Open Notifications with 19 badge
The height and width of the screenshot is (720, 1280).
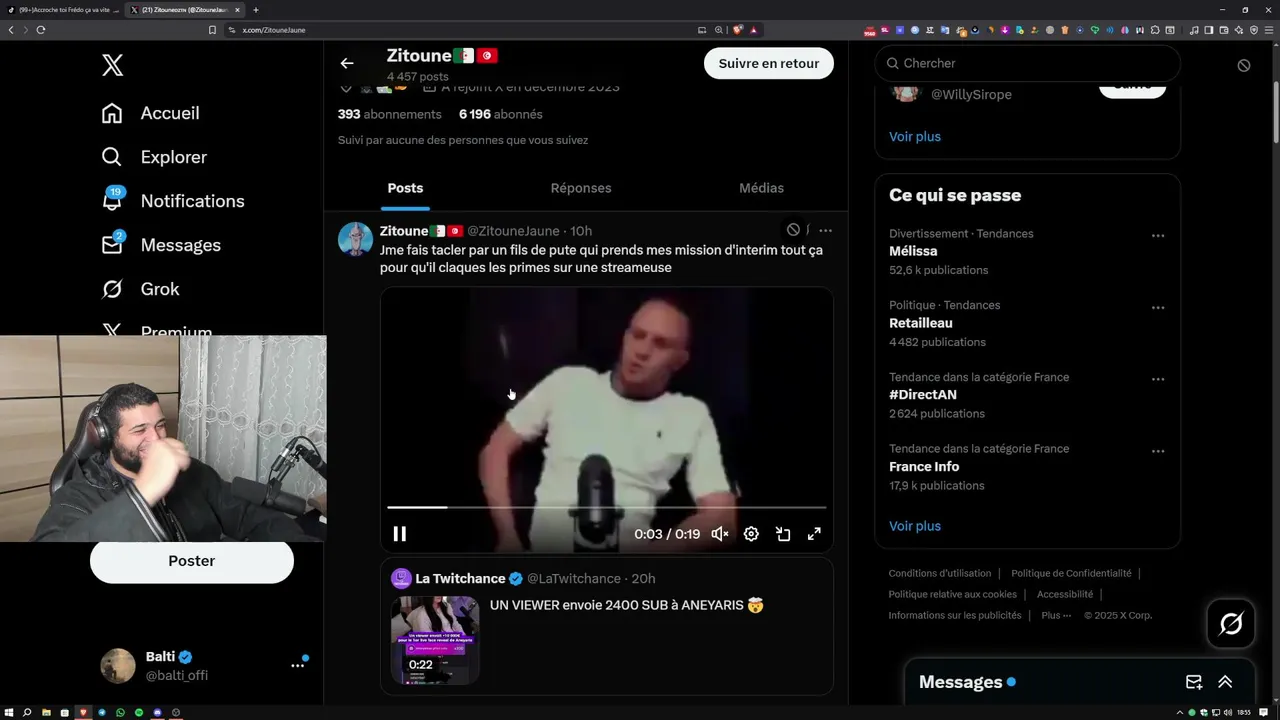[172, 201]
